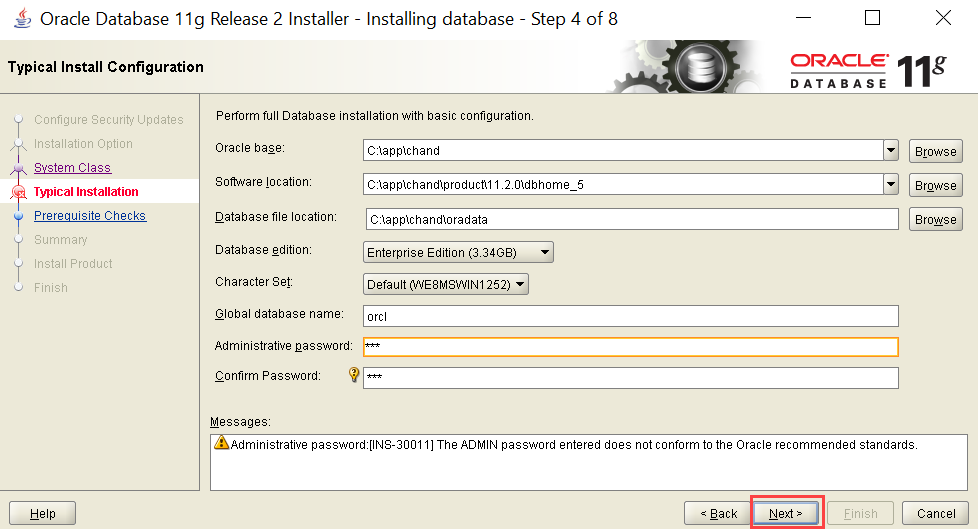Go back with the Back button
The height and width of the screenshot is (529, 979).
coord(718,513)
